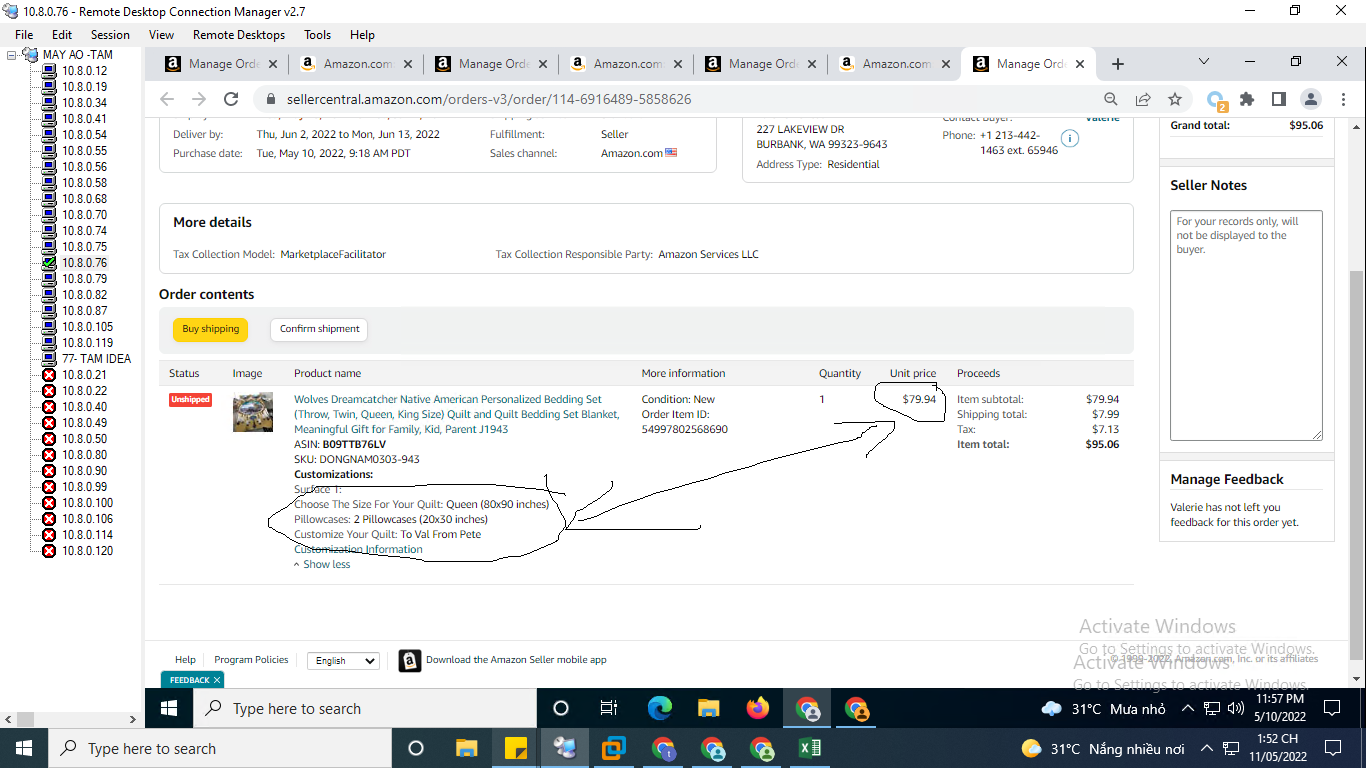Open the Extensions puzzle piece menu
The height and width of the screenshot is (768, 1366).
click(1247, 99)
